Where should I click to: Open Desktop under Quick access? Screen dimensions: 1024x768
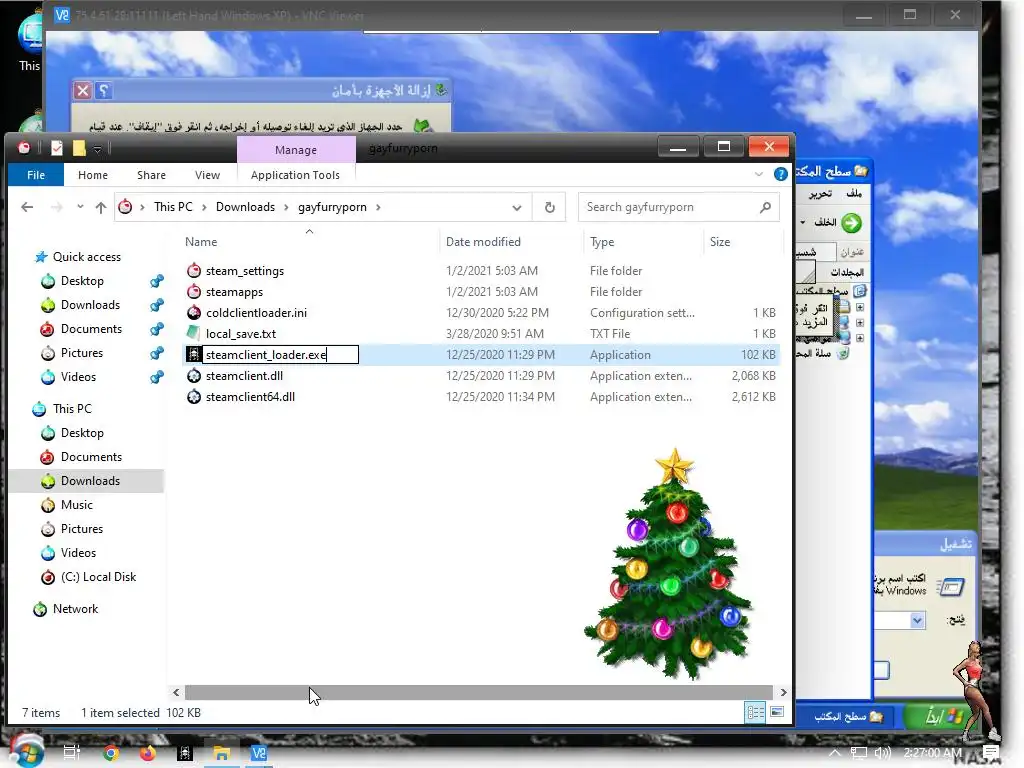coord(82,281)
